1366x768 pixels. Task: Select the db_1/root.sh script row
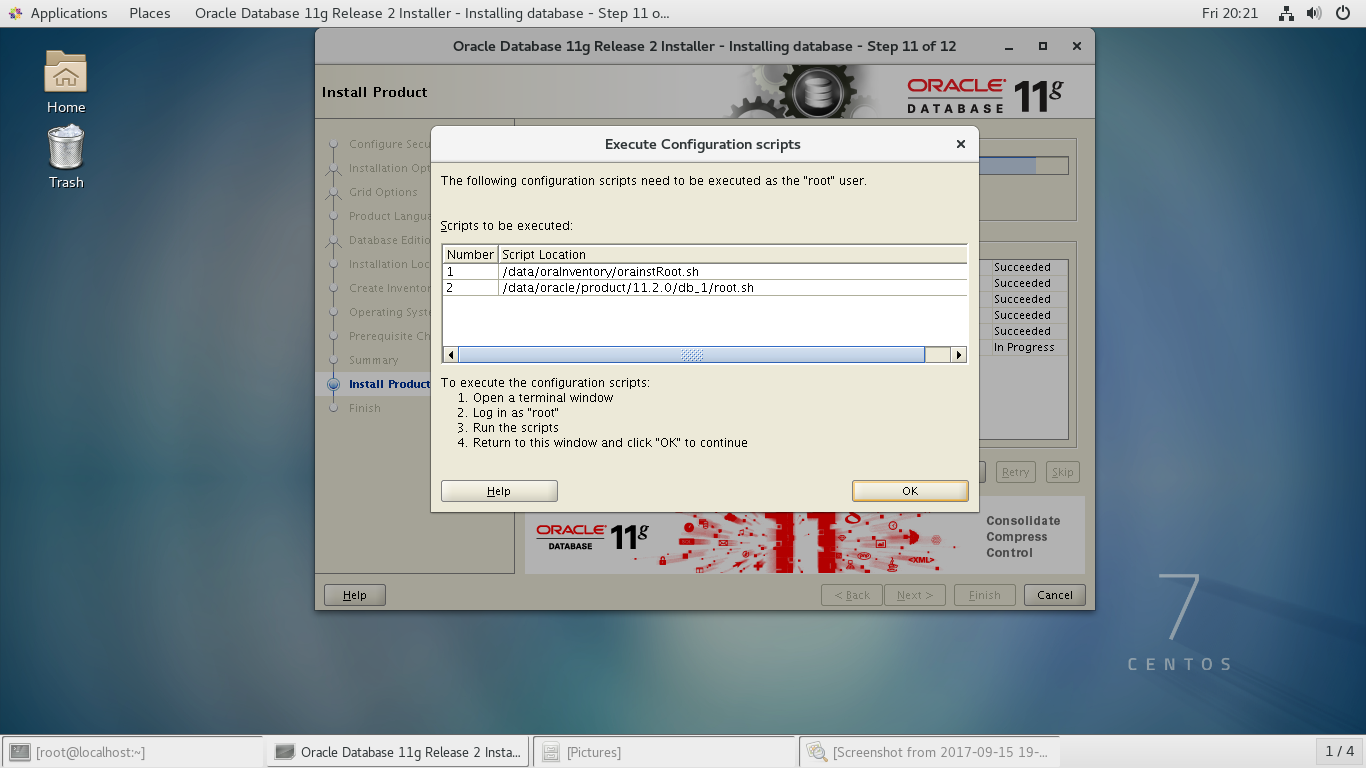(x=705, y=287)
